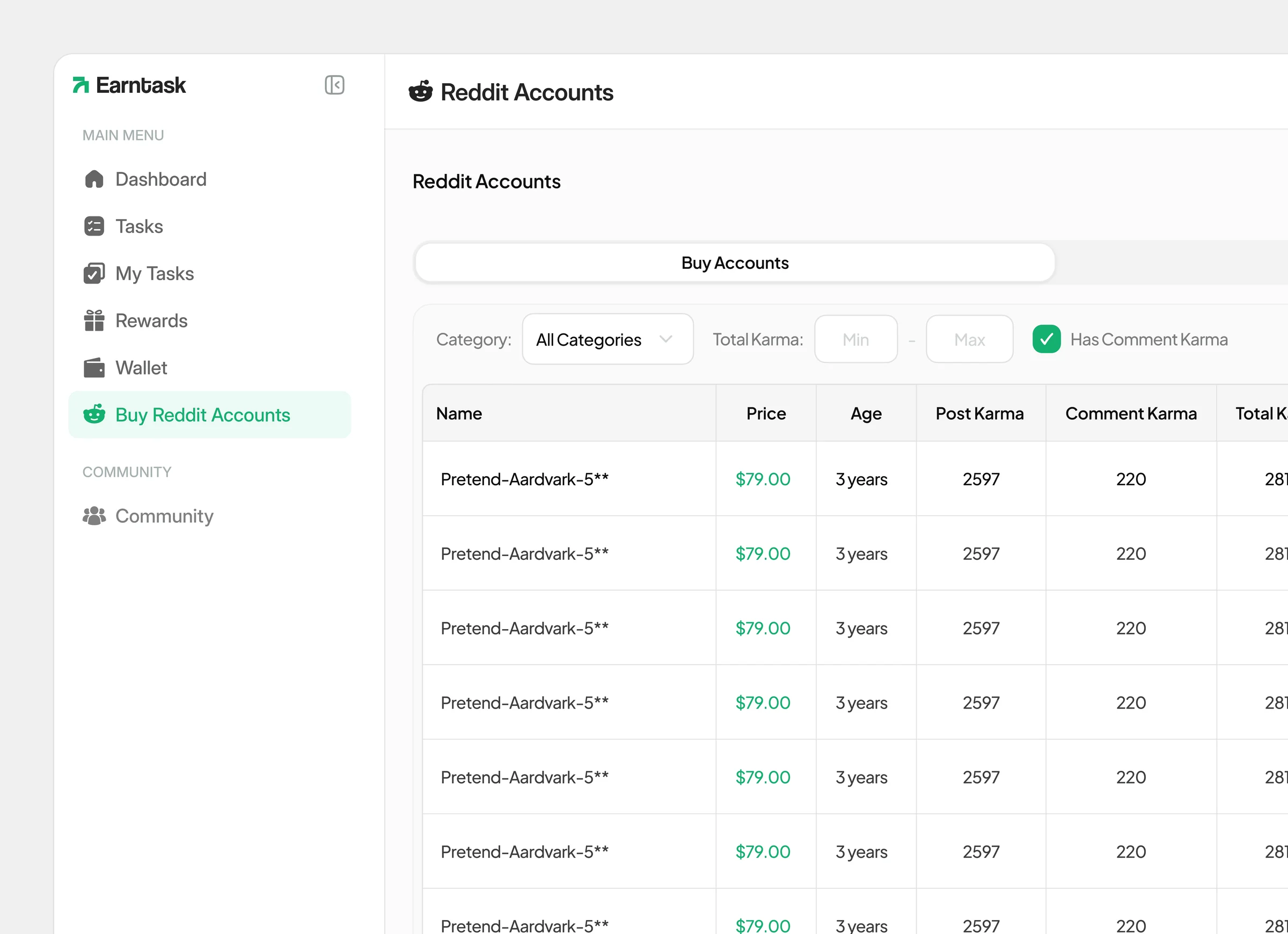Screen dimensions: 1288x934
Task: Click Reddit mascot icon in page header
Action: (x=420, y=91)
